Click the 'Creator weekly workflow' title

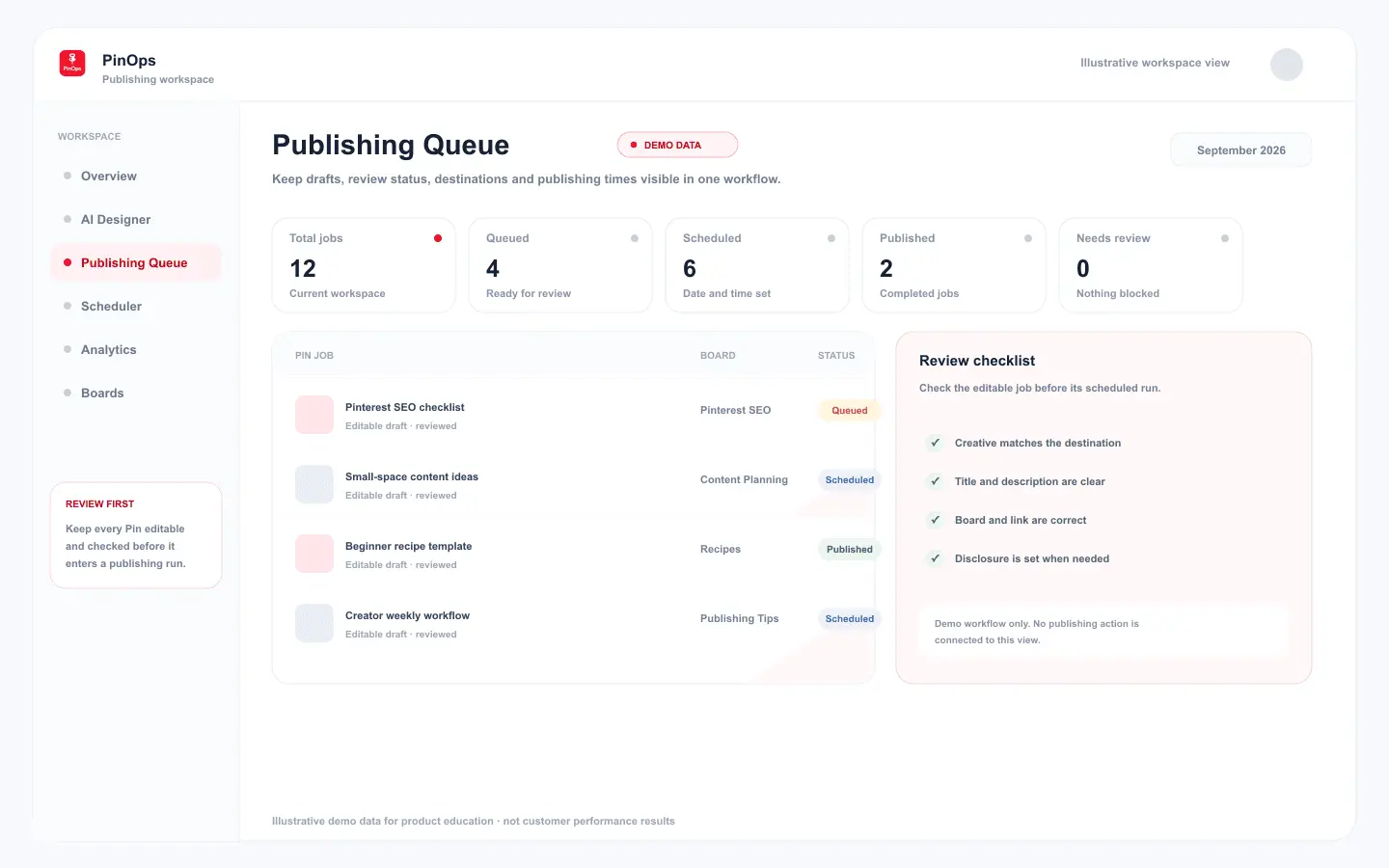(407, 615)
